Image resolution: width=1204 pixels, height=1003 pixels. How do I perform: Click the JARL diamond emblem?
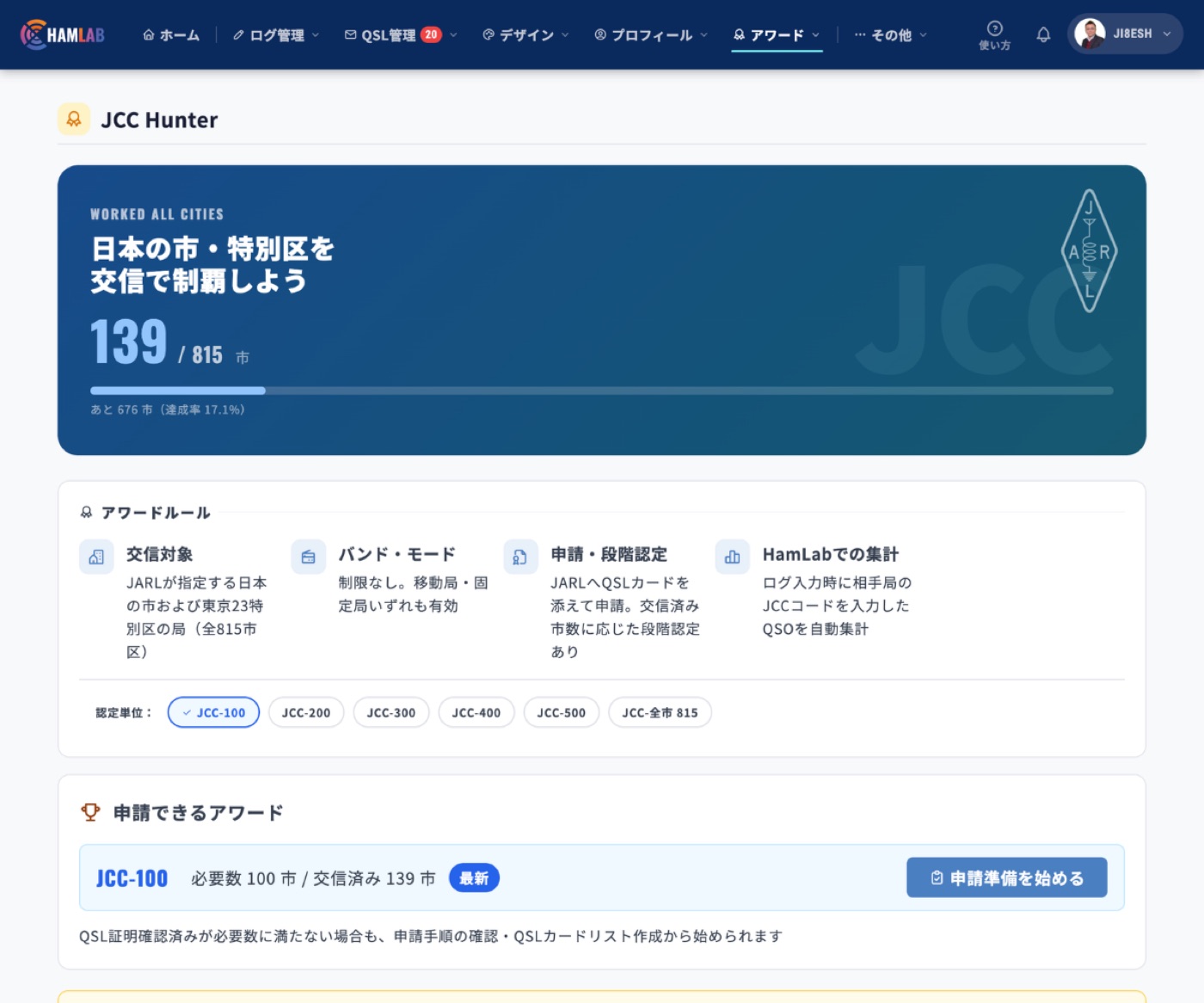pos(1089,250)
